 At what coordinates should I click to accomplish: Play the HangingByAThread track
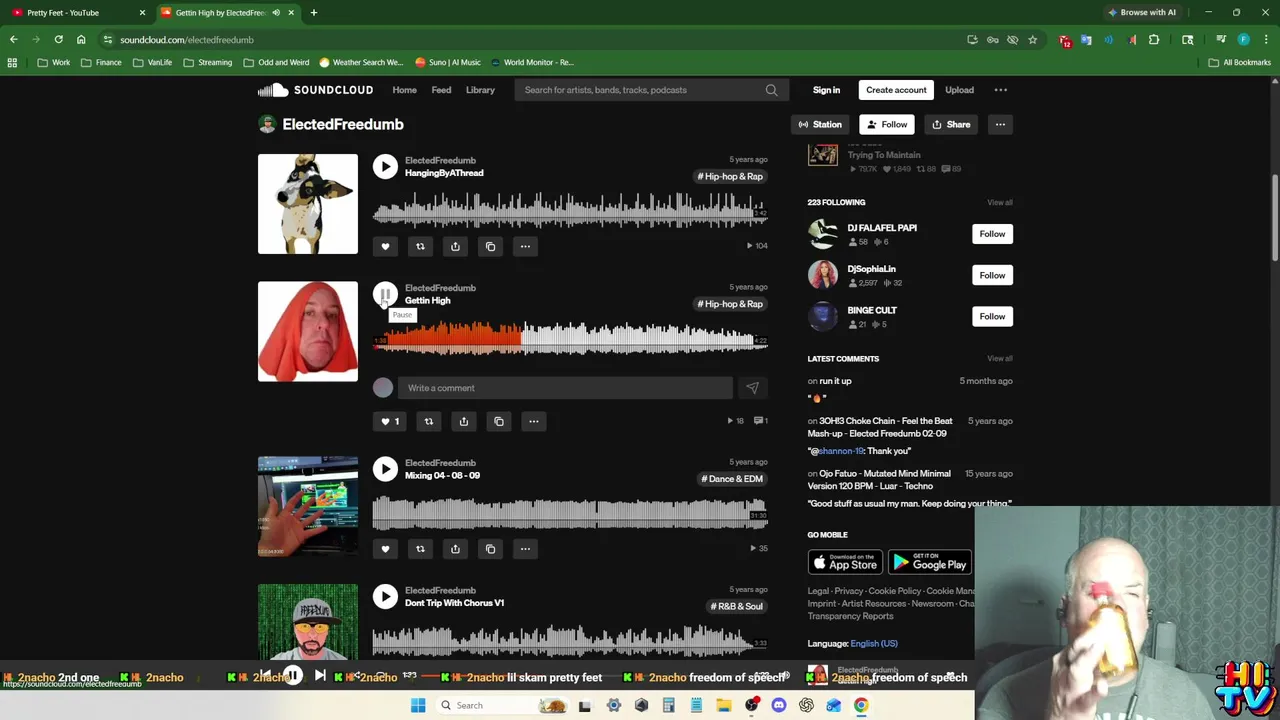(385, 167)
